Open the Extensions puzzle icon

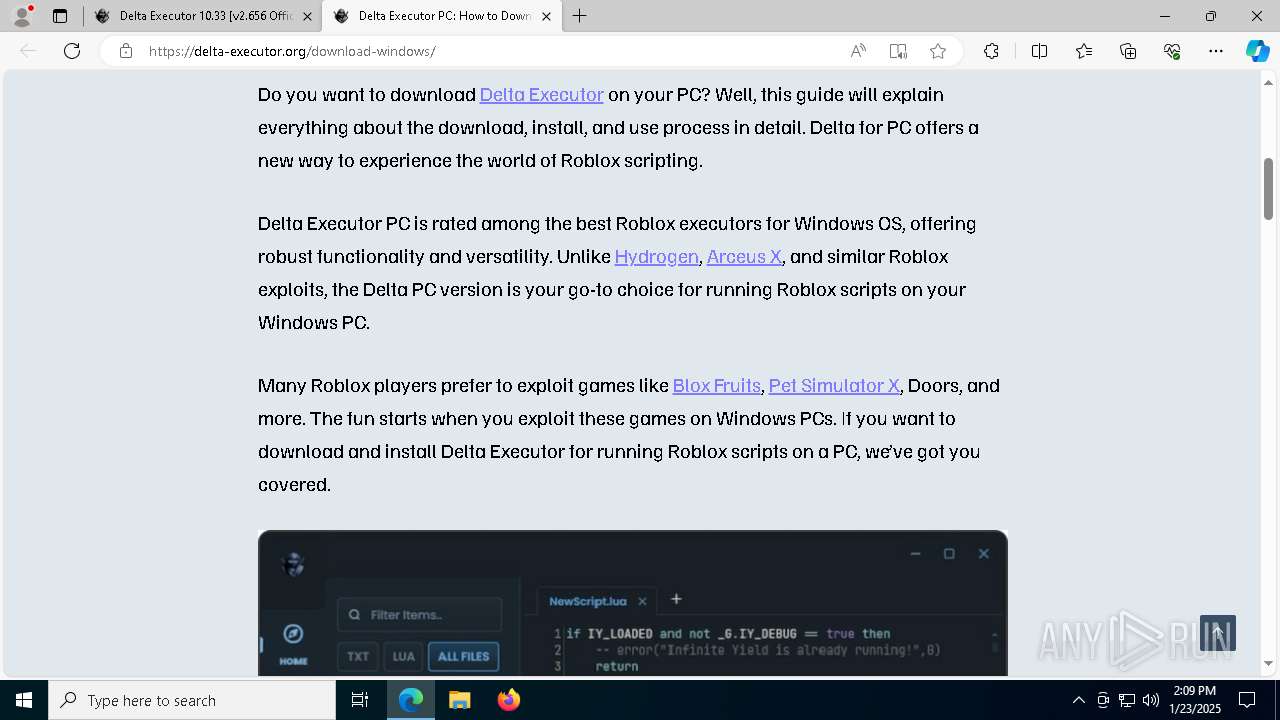pos(991,51)
